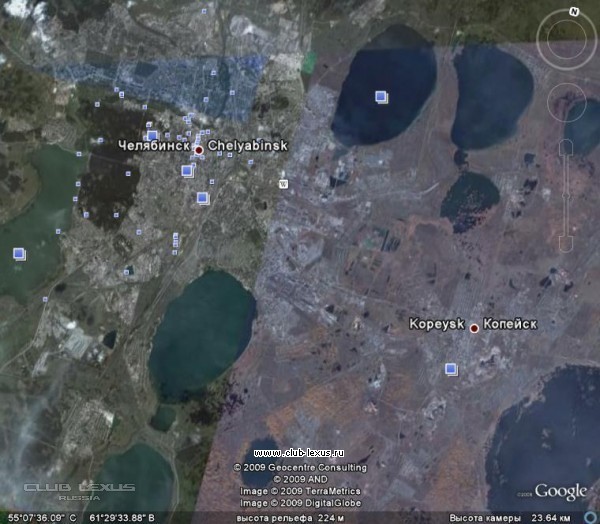Screen dimensions: 600x524
Task: Open the photo icon on the western reservoir
Action: 18,254
